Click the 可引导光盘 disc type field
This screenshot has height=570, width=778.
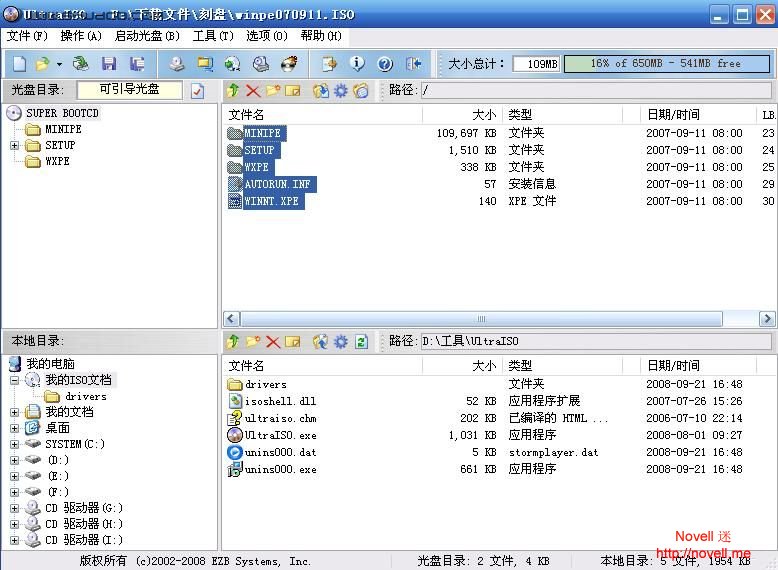130,90
